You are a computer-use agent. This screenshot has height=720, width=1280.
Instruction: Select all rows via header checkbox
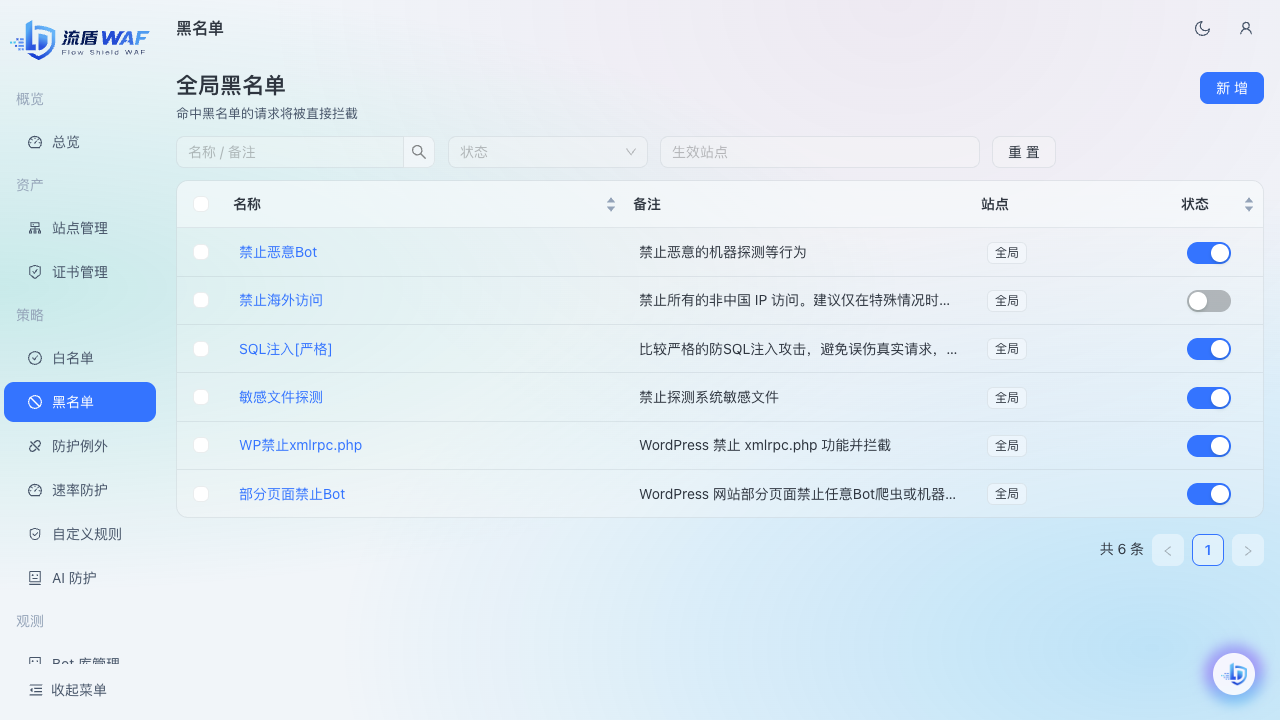[x=201, y=204]
